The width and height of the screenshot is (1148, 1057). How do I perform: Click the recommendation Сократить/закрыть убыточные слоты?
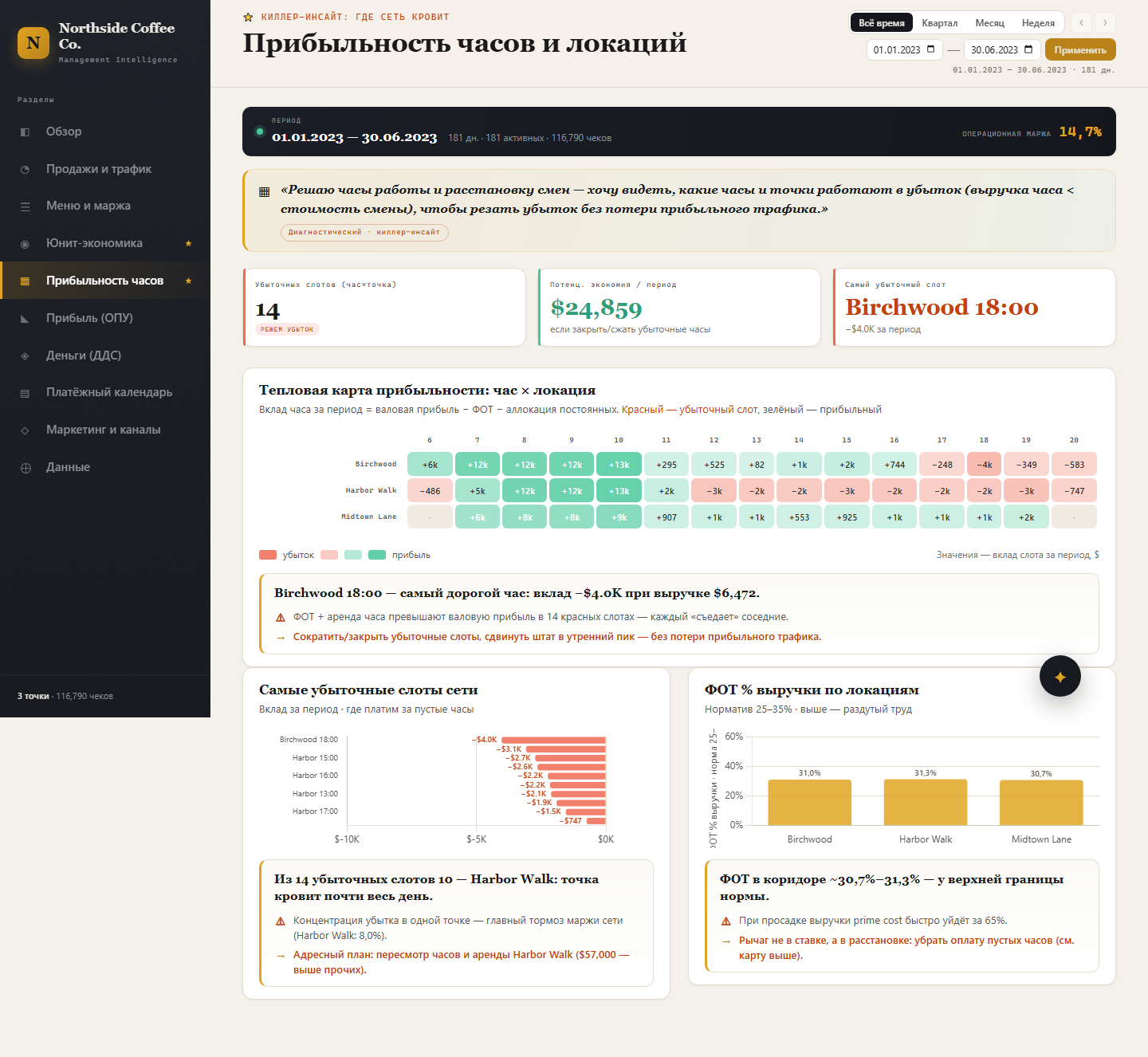[x=557, y=637]
